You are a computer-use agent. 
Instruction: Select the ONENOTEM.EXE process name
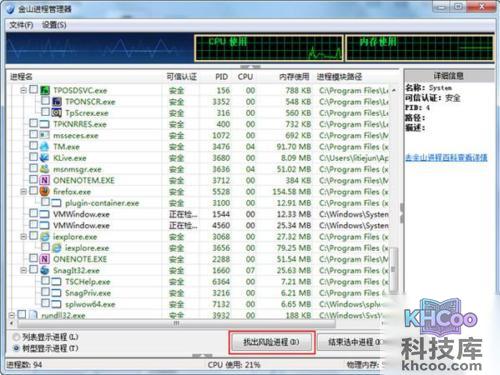pyautogui.click(x=84, y=180)
